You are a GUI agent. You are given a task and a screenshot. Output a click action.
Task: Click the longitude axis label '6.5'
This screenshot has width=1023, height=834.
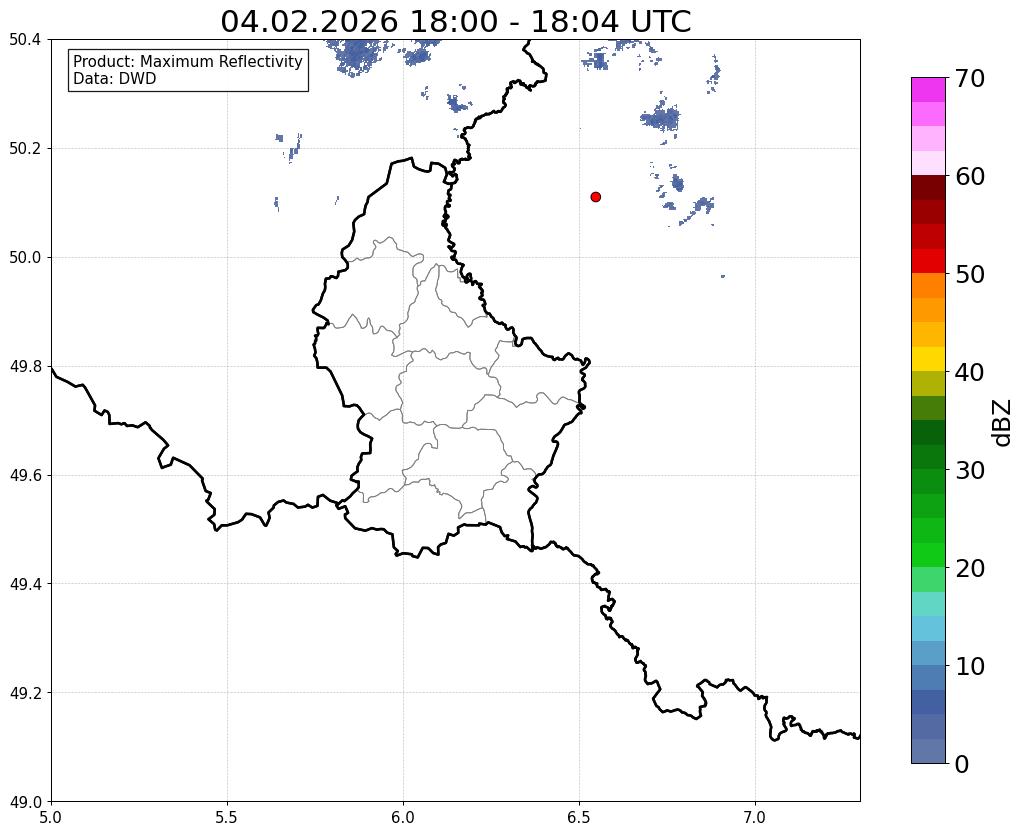(579, 818)
